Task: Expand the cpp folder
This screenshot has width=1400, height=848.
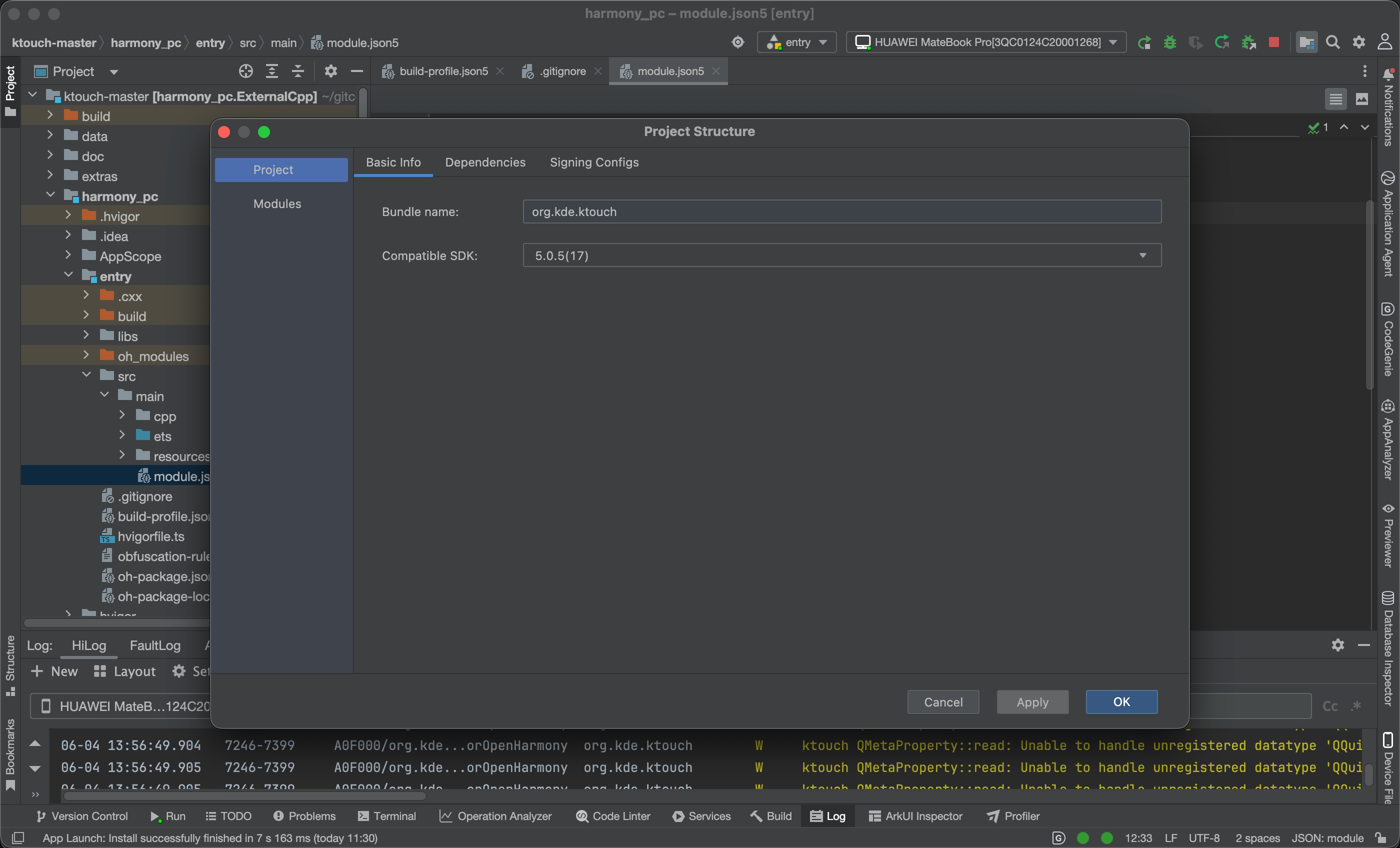Action: coord(121,415)
